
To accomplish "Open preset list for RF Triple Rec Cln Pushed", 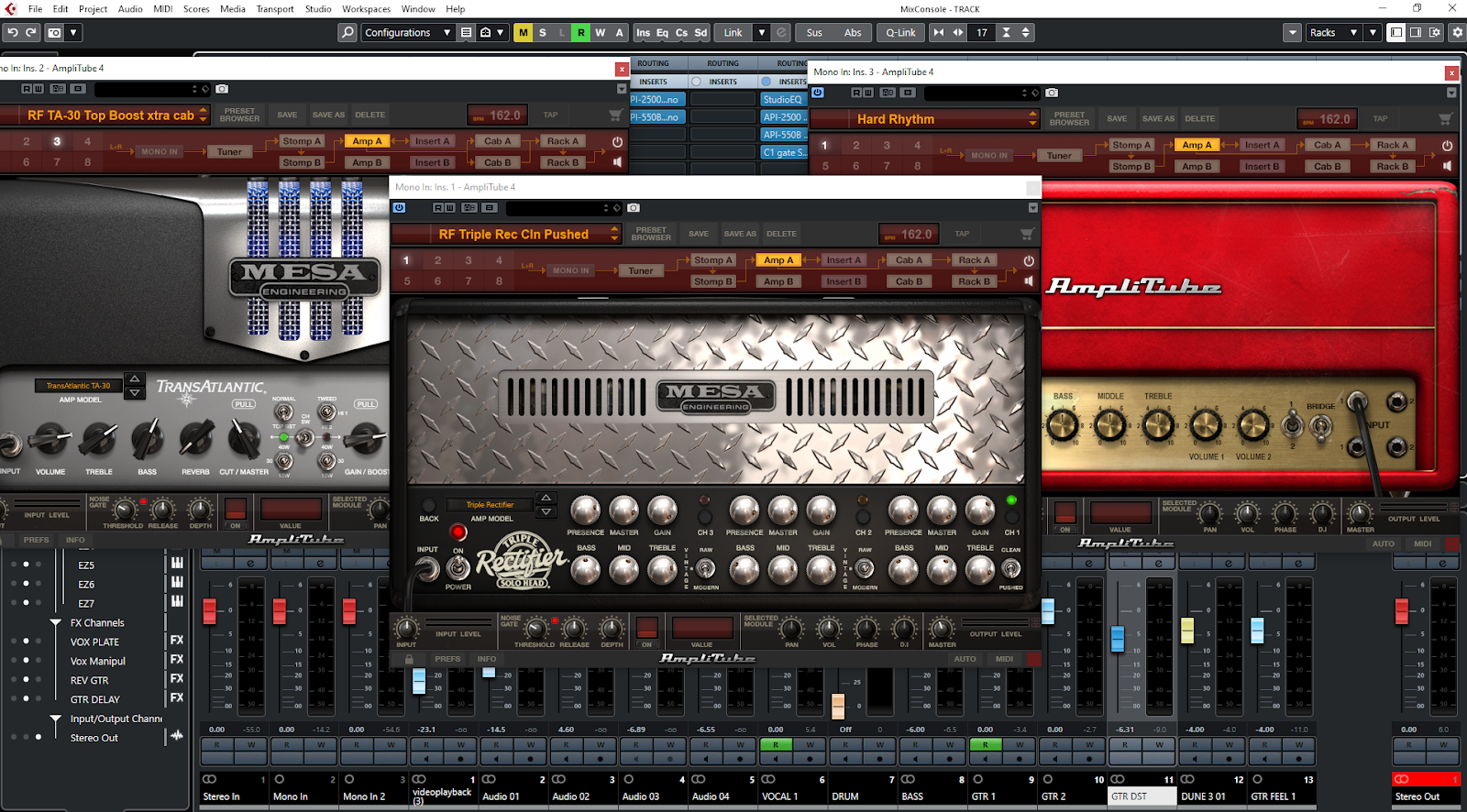I will (x=614, y=234).
